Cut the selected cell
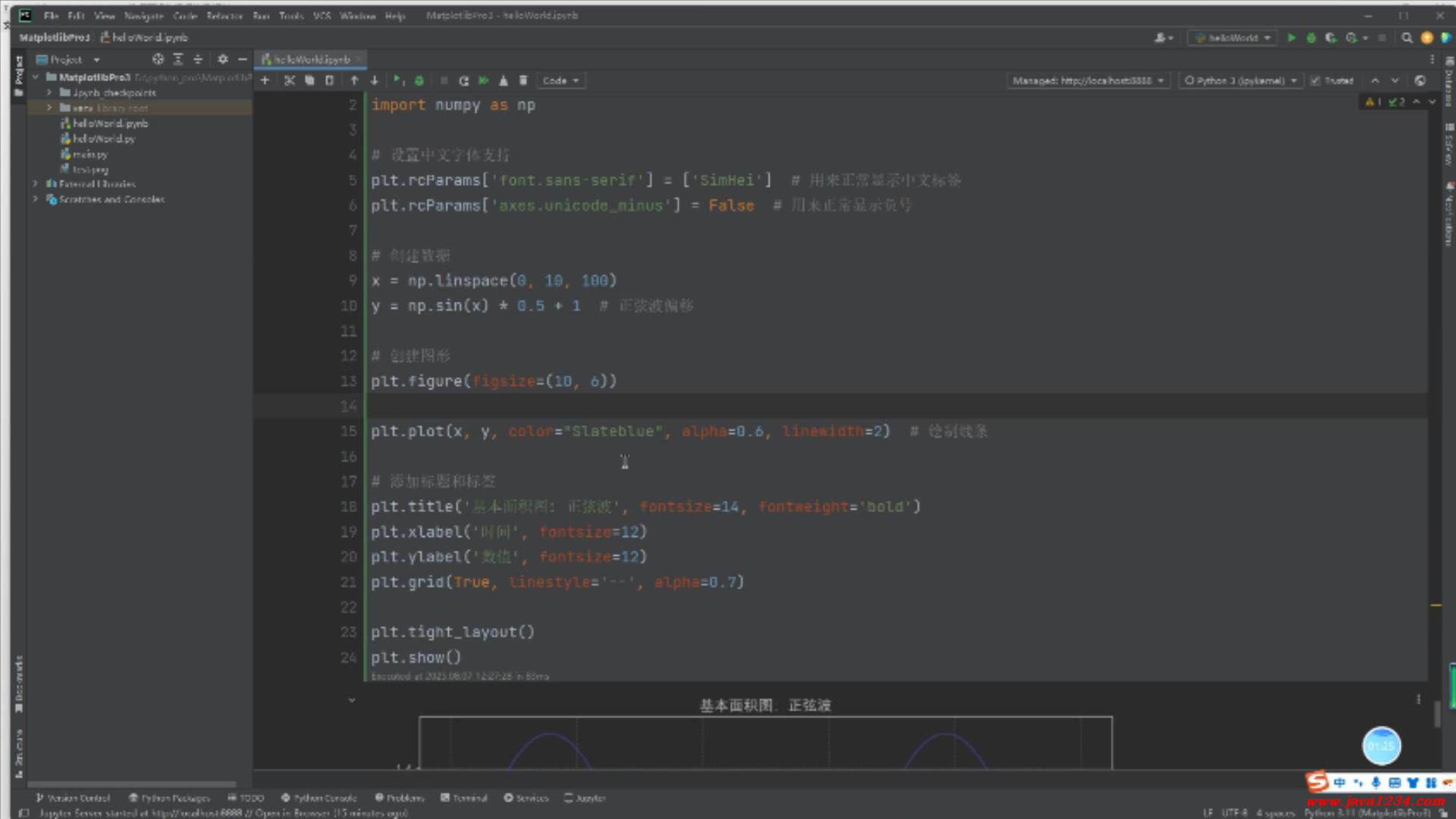This screenshot has height=819, width=1456. (289, 80)
